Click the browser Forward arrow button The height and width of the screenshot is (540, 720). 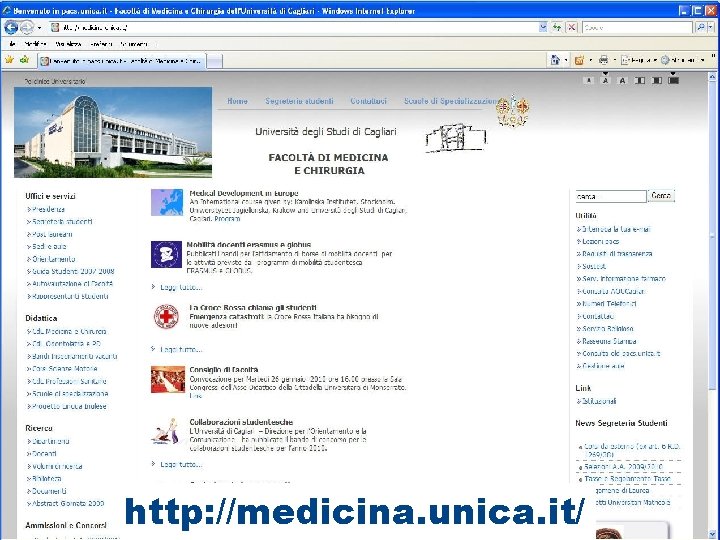click(27, 28)
